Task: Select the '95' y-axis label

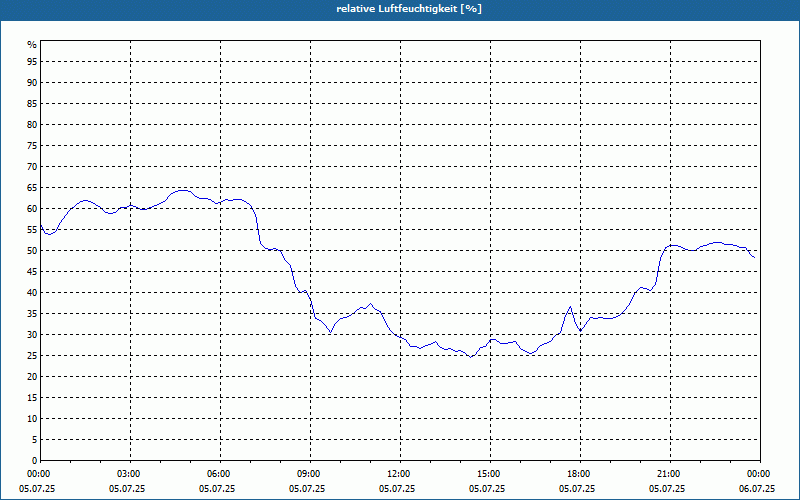Action: pos(32,62)
